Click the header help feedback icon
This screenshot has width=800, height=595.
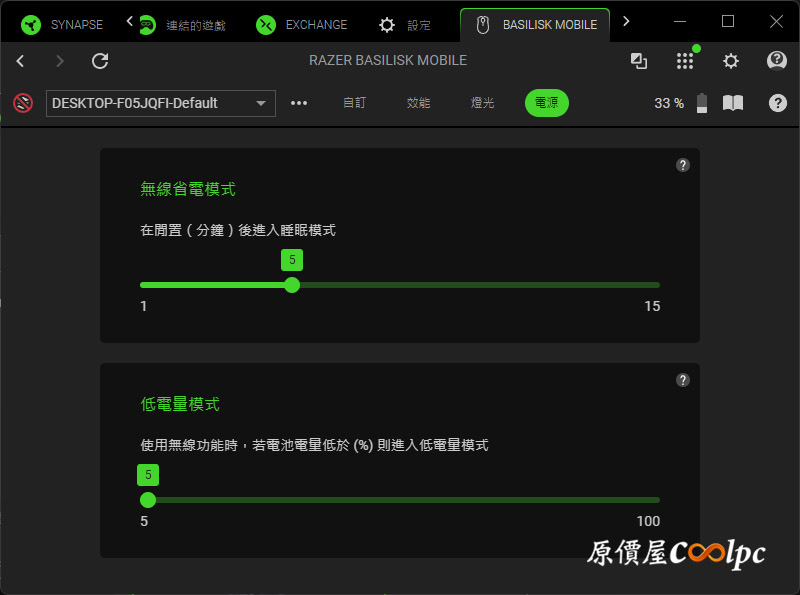(777, 61)
